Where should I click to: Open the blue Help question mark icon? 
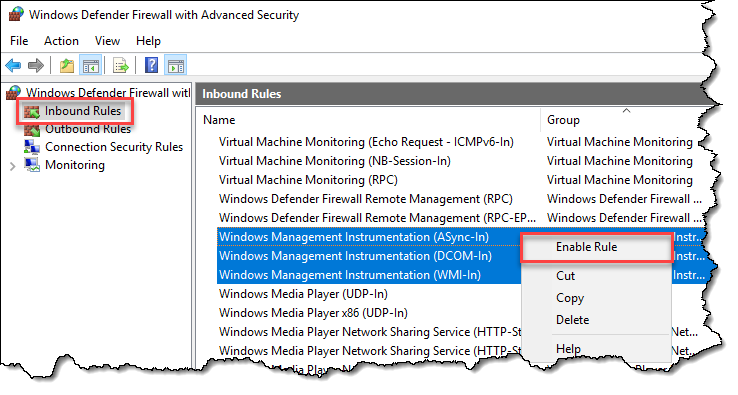click(x=152, y=65)
